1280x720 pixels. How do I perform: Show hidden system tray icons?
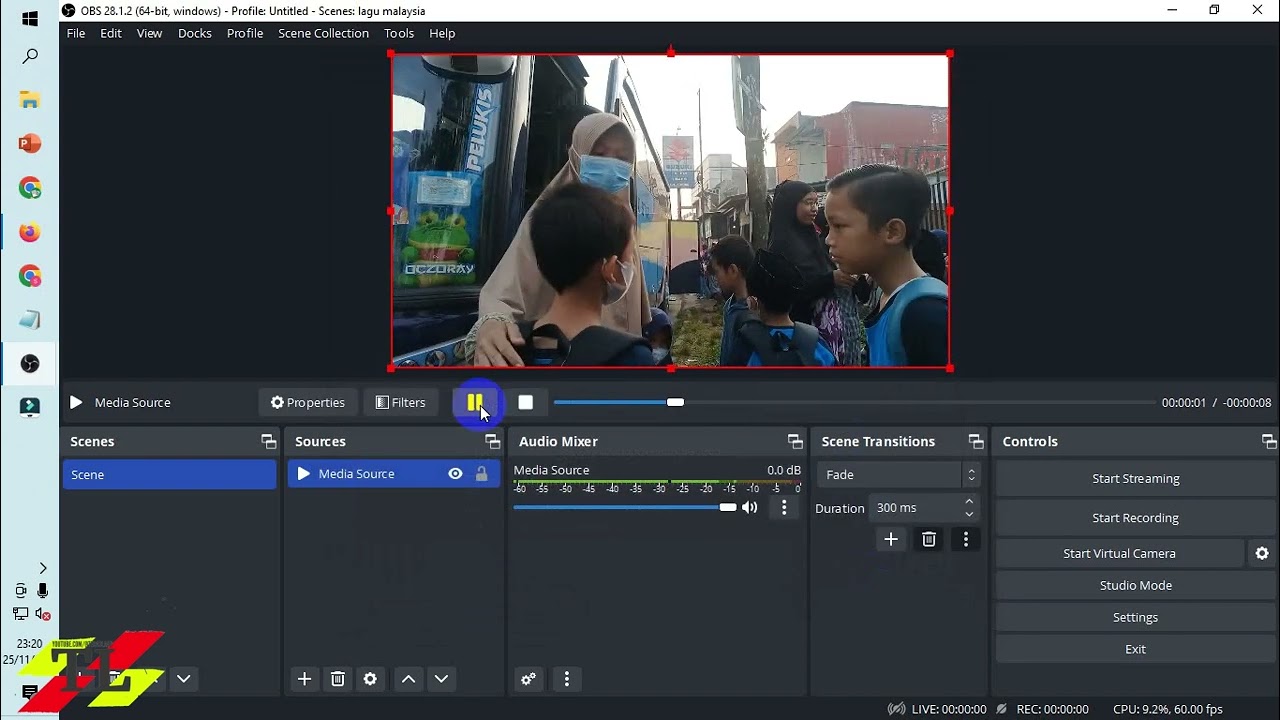tap(42, 568)
